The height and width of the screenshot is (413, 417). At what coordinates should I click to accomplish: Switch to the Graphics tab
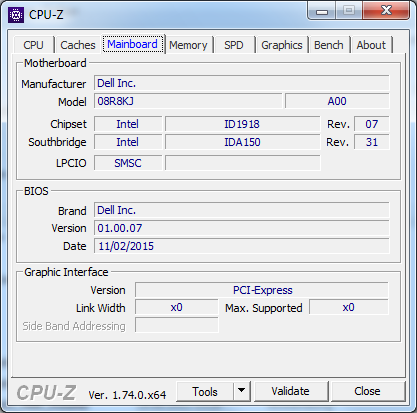[282, 45]
